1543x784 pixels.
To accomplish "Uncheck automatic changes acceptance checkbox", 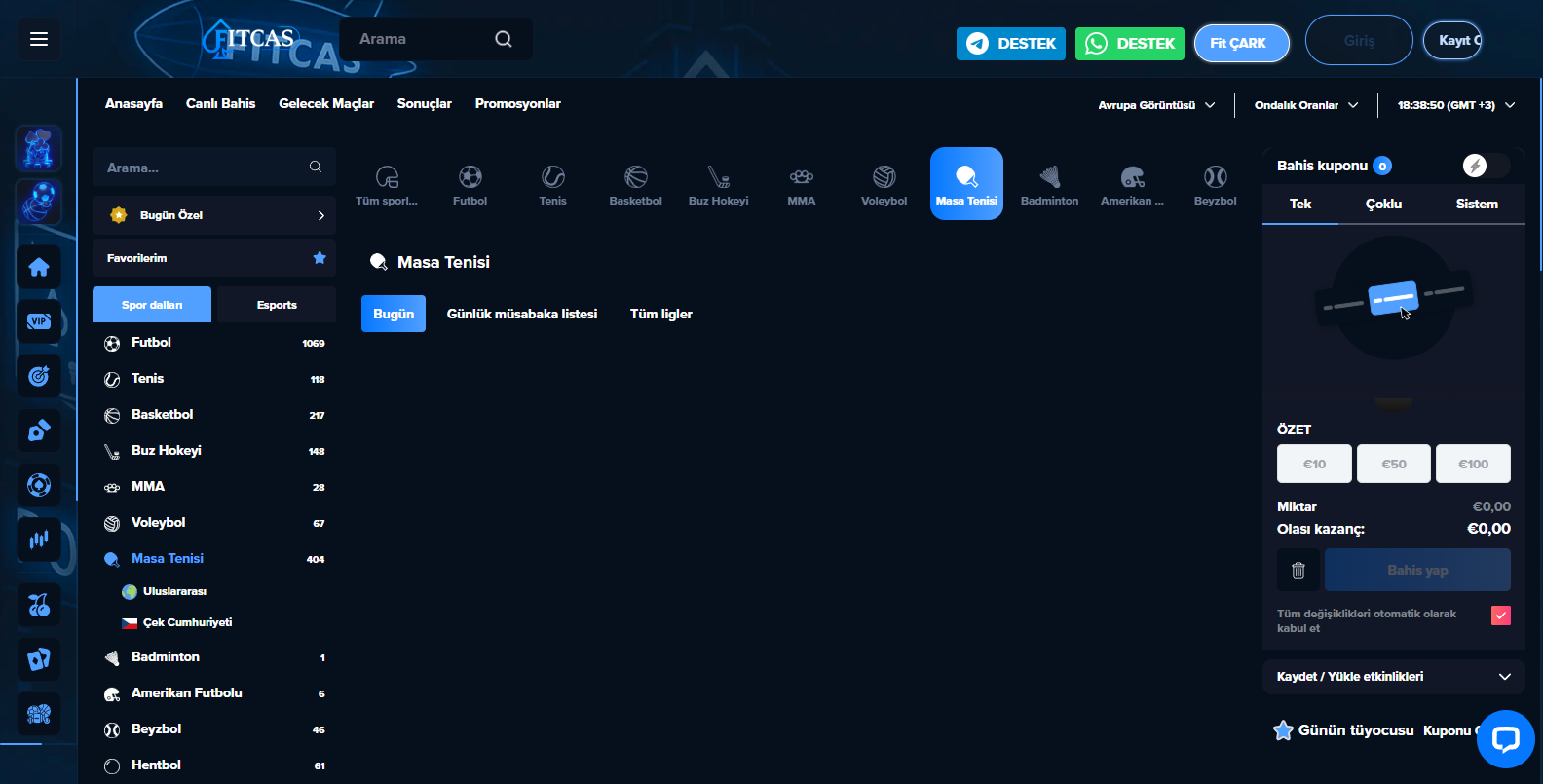I will [1500, 616].
